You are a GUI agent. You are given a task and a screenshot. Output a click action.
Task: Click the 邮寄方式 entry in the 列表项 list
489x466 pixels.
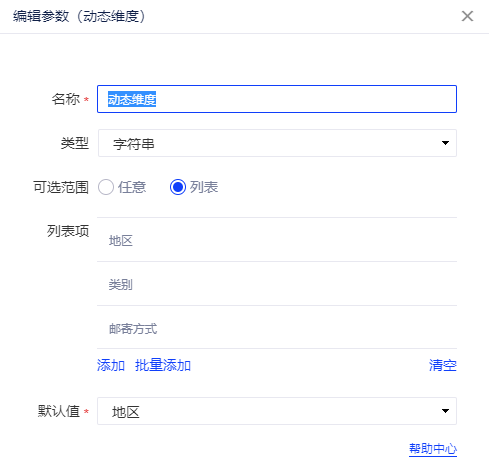(277, 328)
